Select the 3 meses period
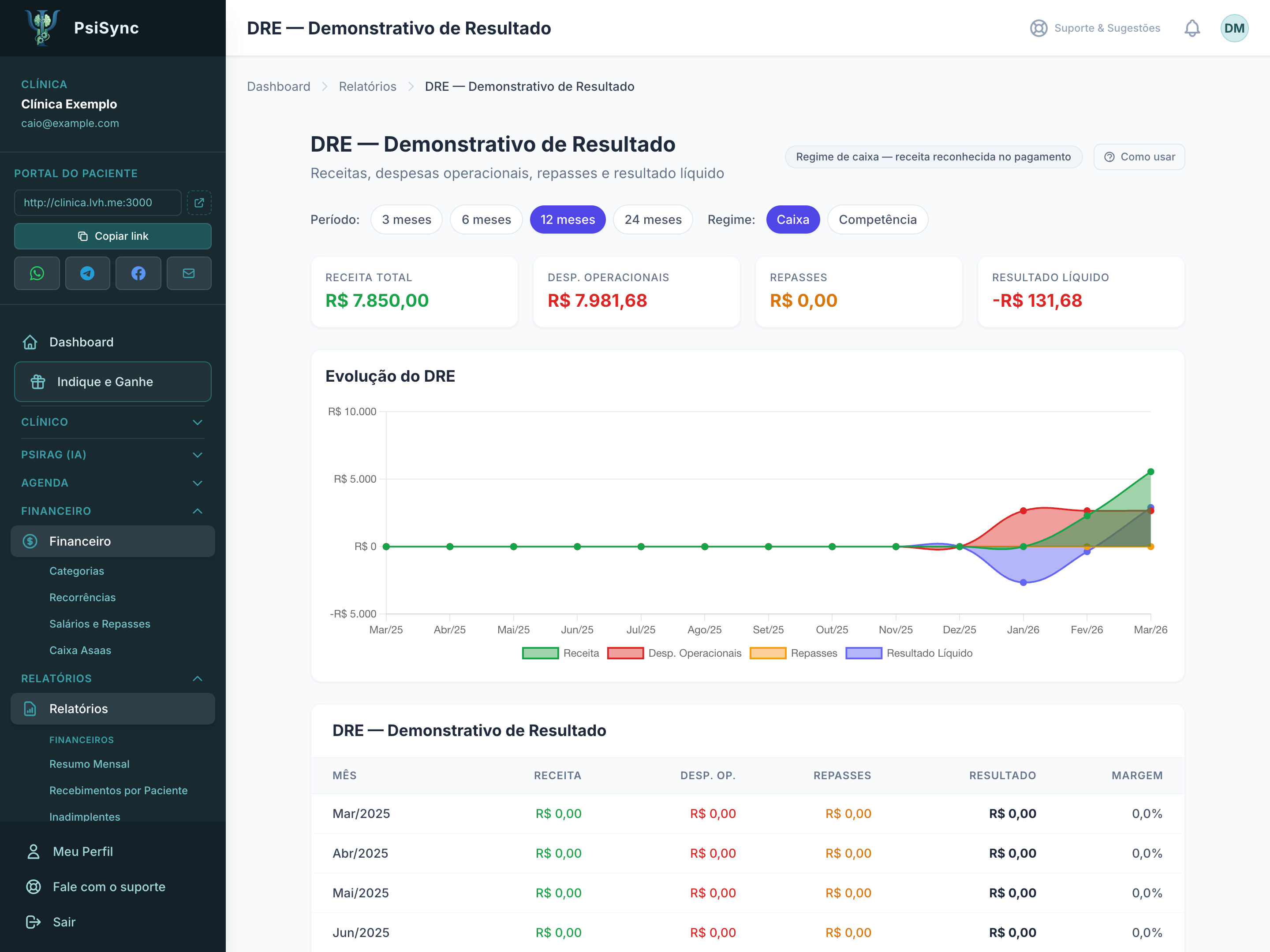Image resolution: width=1270 pixels, height=952 pixels. (x=407, y=220)
